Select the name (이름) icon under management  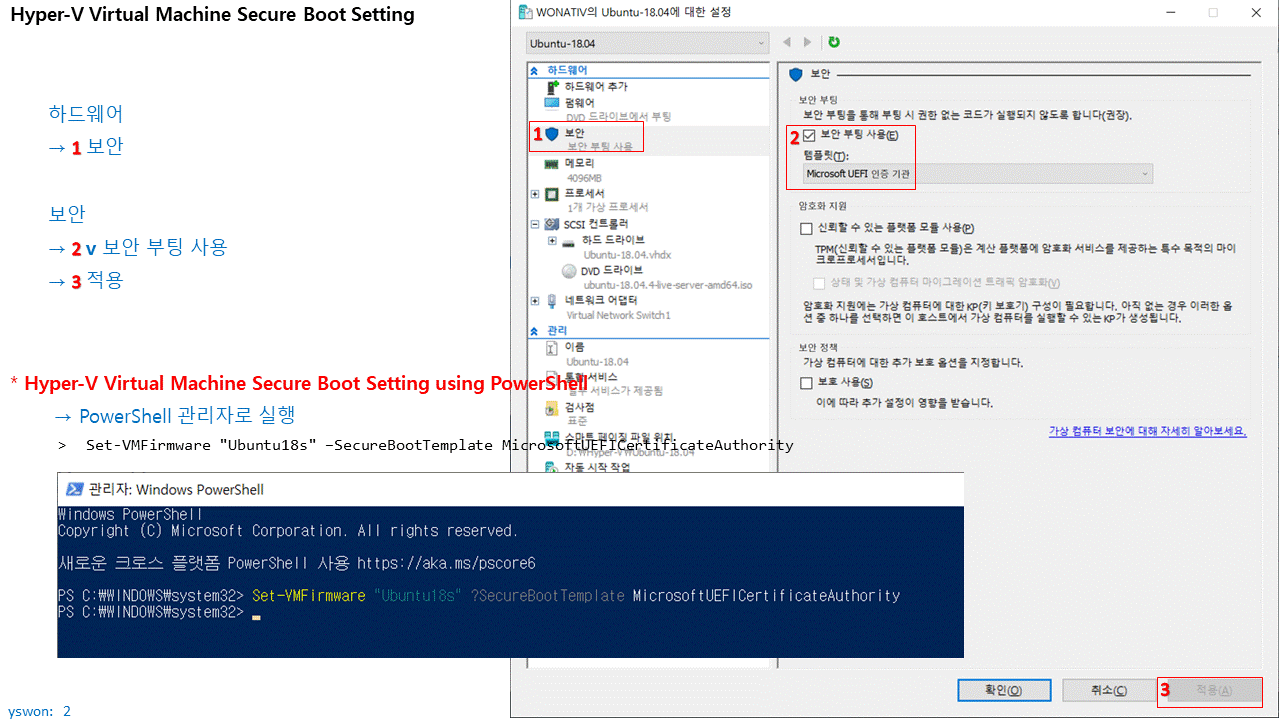click(552, 347)
